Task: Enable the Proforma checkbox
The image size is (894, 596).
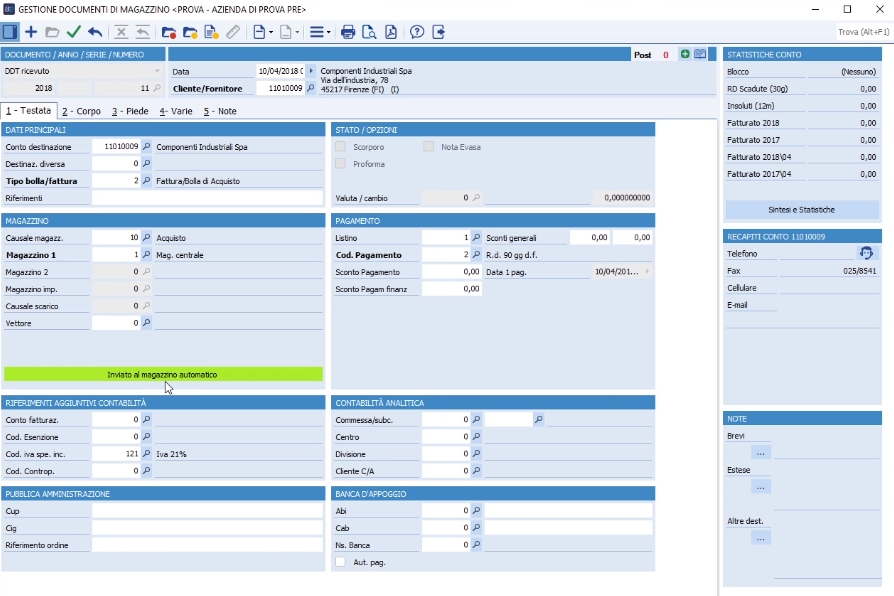Action: [x=340, y=164]
